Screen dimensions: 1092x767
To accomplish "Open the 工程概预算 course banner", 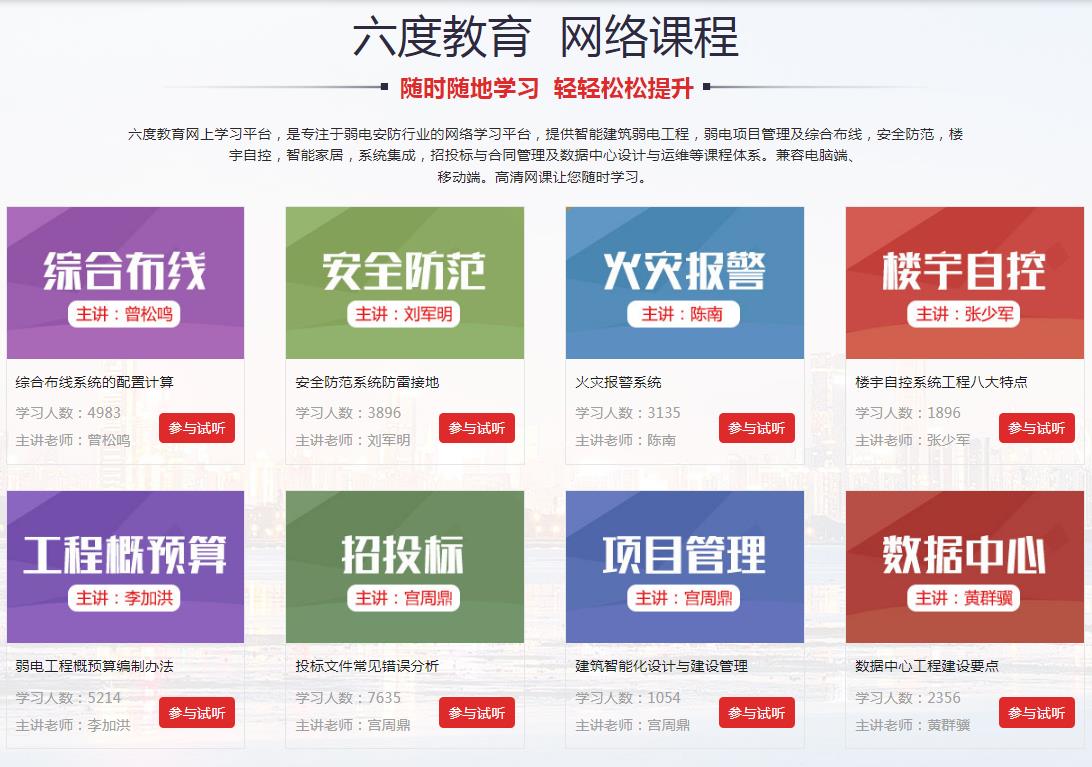I will (125, 567).
